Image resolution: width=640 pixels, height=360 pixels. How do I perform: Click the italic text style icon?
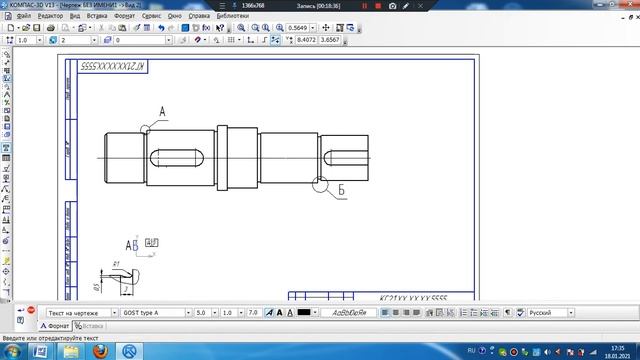coord(269,313)
